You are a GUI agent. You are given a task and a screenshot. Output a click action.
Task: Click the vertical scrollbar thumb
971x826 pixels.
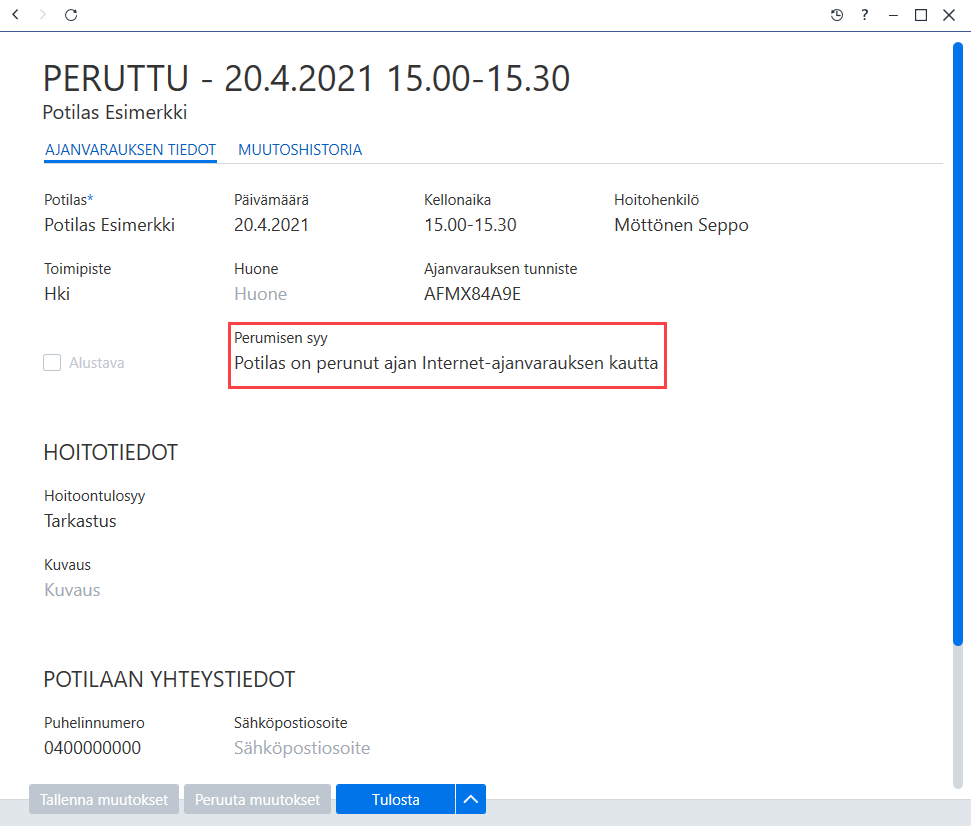(x=957, y=344)
